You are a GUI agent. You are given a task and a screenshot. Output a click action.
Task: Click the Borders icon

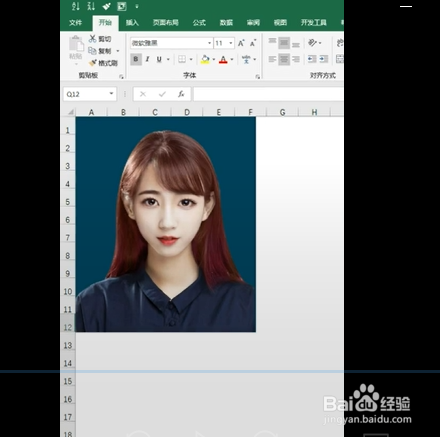[x=182, y=59]
